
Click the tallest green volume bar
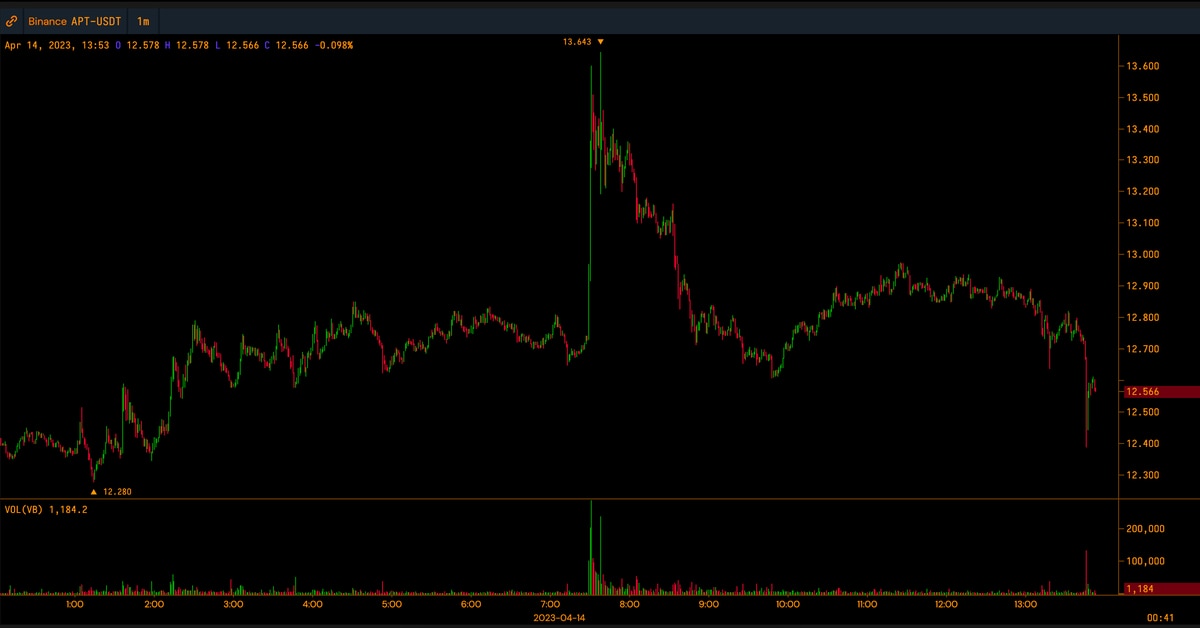pos(591,550)
